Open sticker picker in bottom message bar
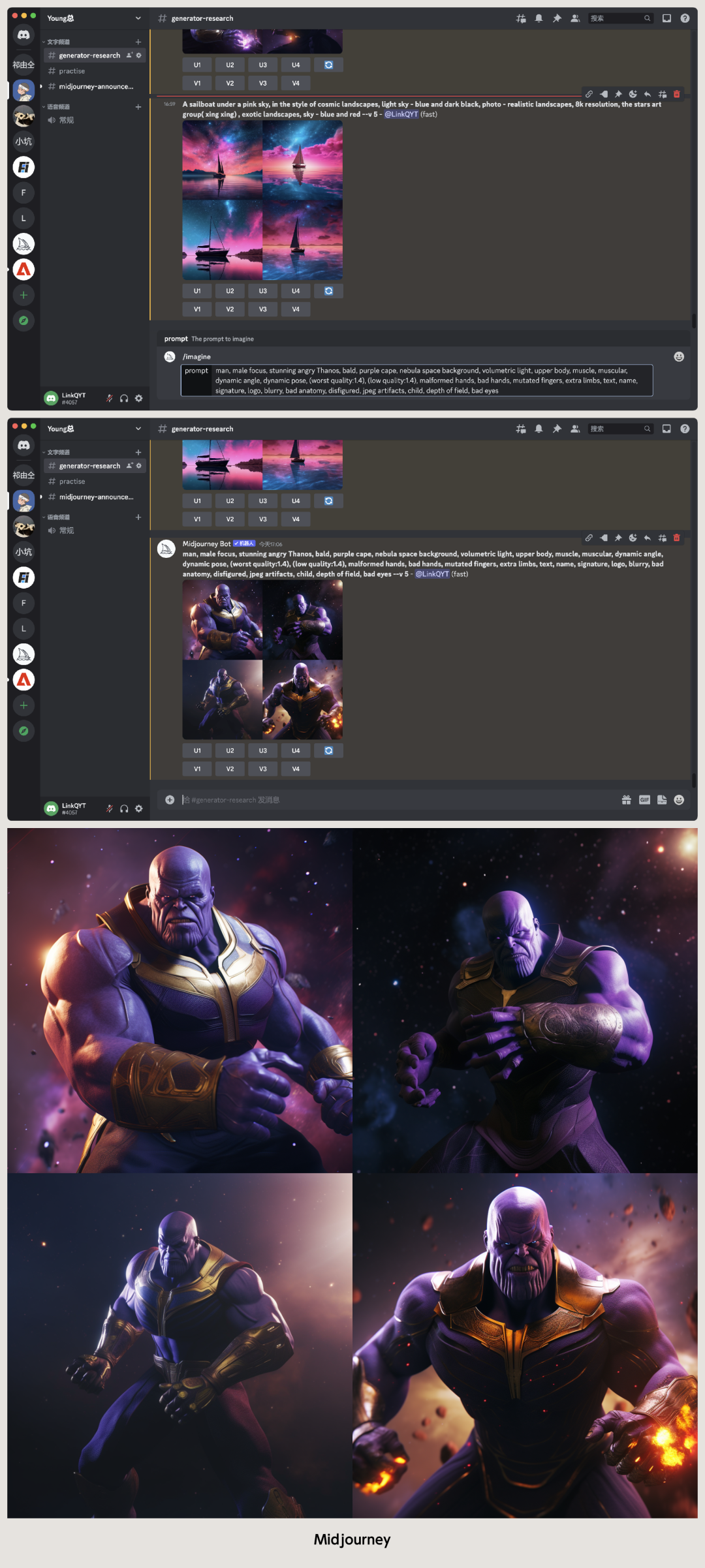The width and height of the screenshot is (705, 1568). click(662, 800)
